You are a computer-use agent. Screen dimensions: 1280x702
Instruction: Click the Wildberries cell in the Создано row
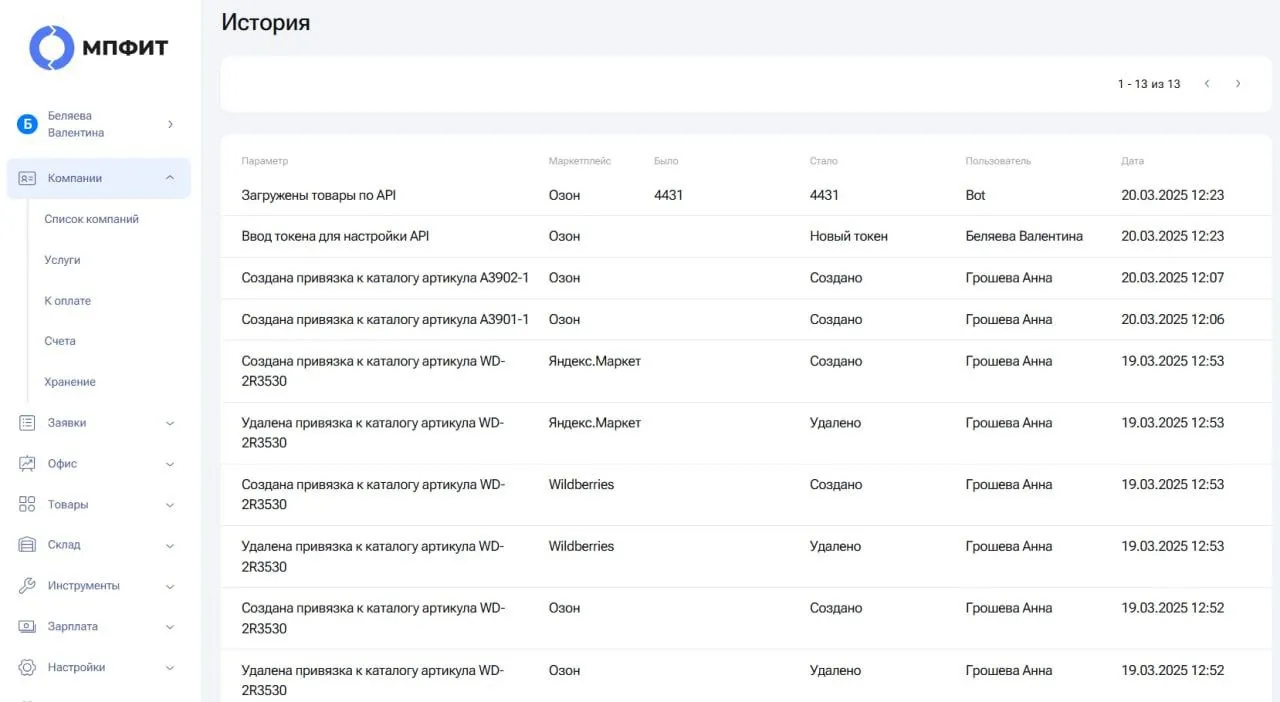pyautogui.click(x=581, y=485)
